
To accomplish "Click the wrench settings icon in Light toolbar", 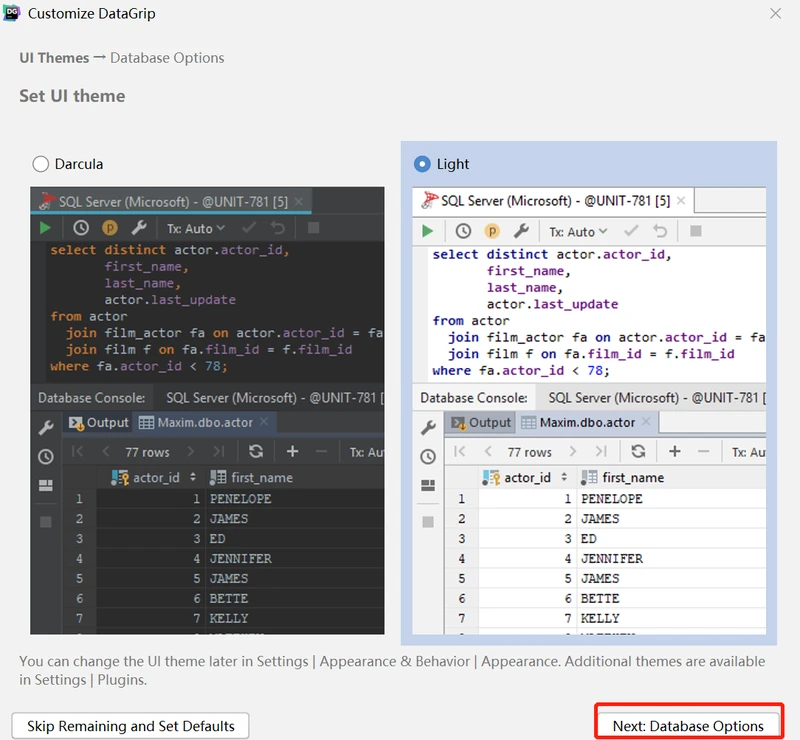I will click(521, 231).
